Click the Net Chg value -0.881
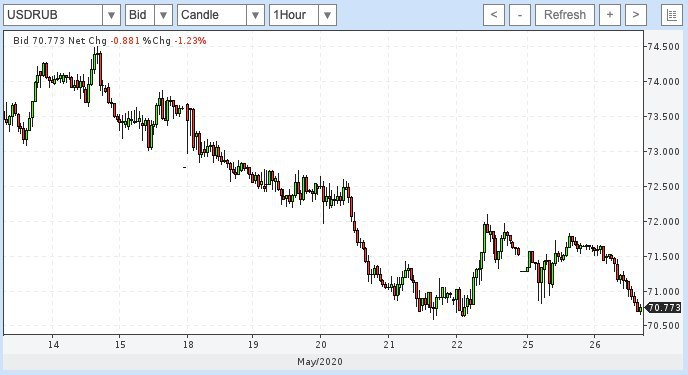 [125, 41]
